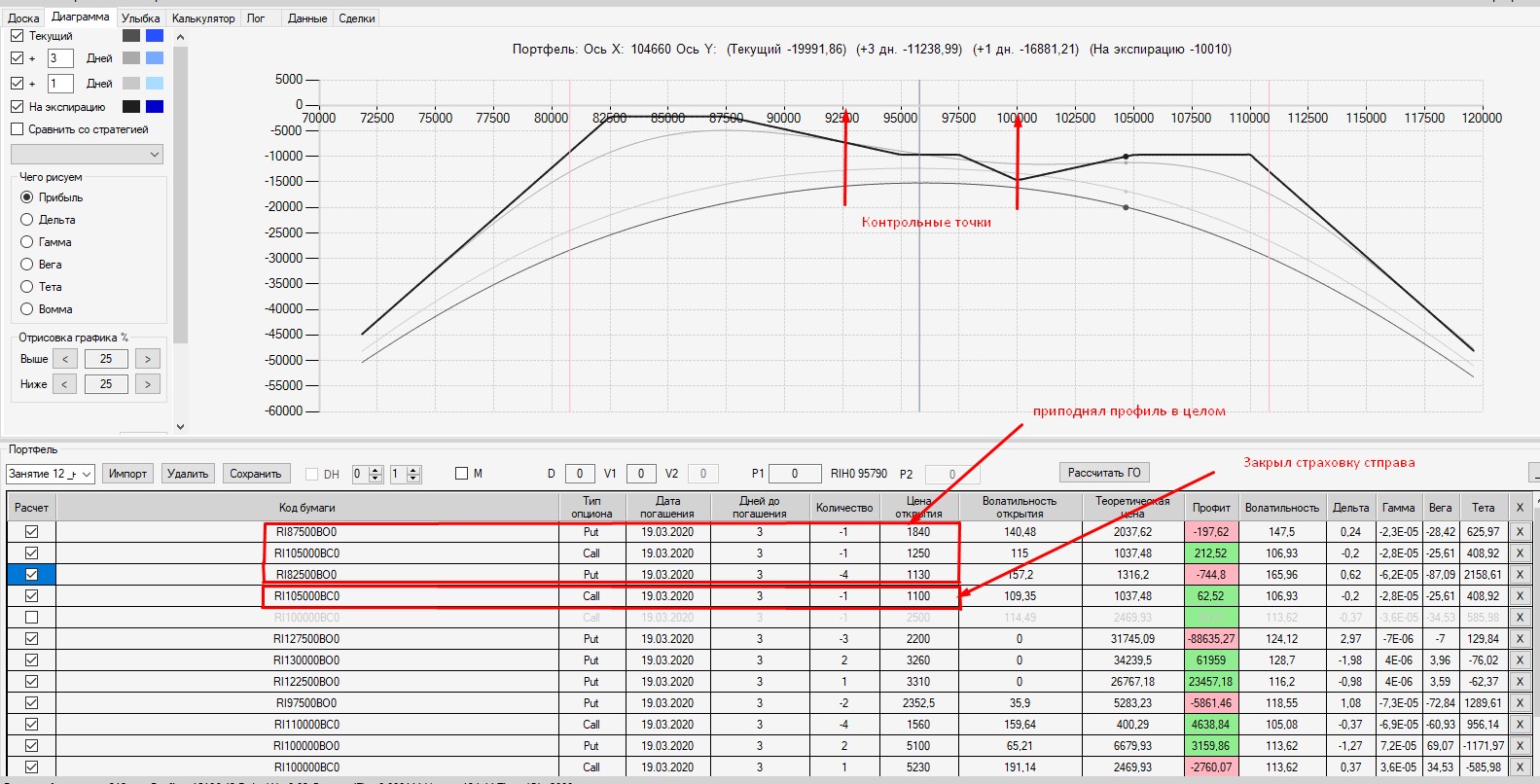Click the left arrow next to Выше
This screenshot has height=784, width=1540.
point(65,359)
